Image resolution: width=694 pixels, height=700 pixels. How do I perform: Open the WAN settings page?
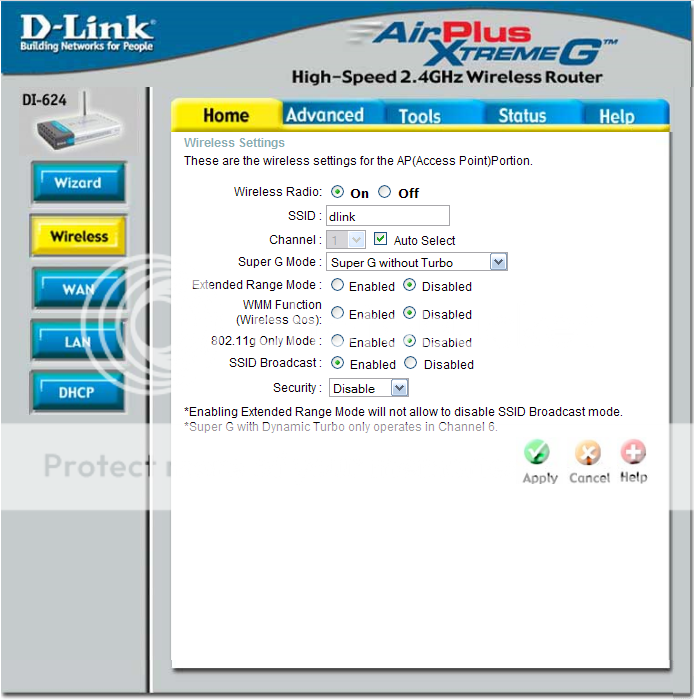tap(78, 289)
